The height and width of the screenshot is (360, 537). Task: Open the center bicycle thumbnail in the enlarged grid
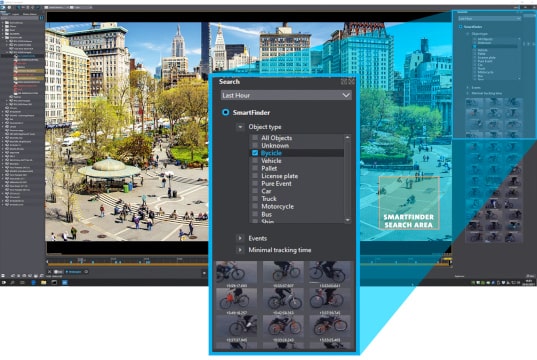click(x=283, y=299)
